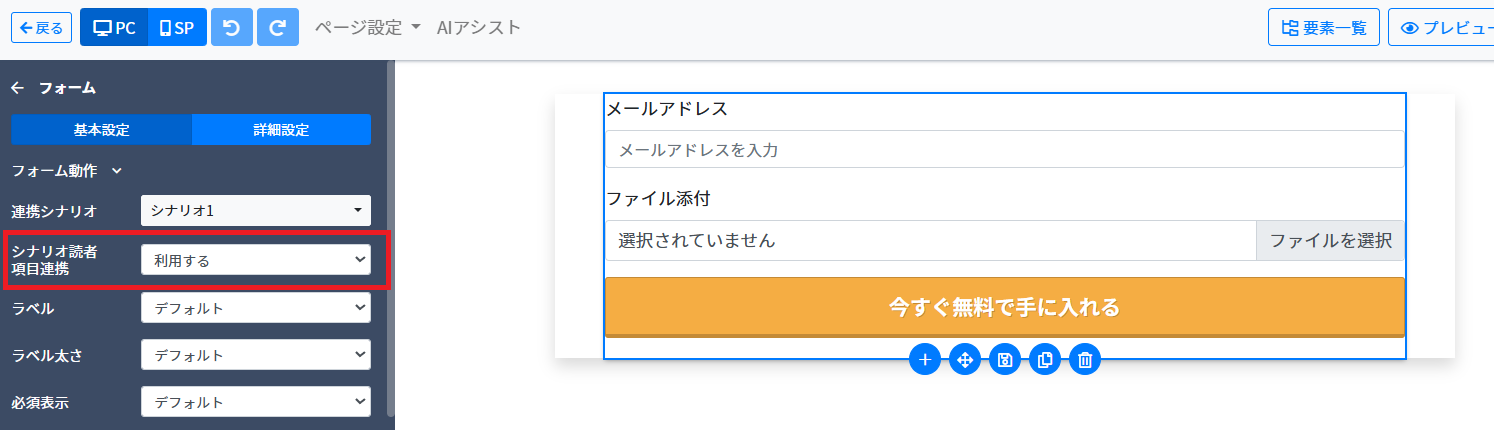Click the save floppy icon below form
The height and width of the screenshot is (430, 1494).
point(1005,360)
